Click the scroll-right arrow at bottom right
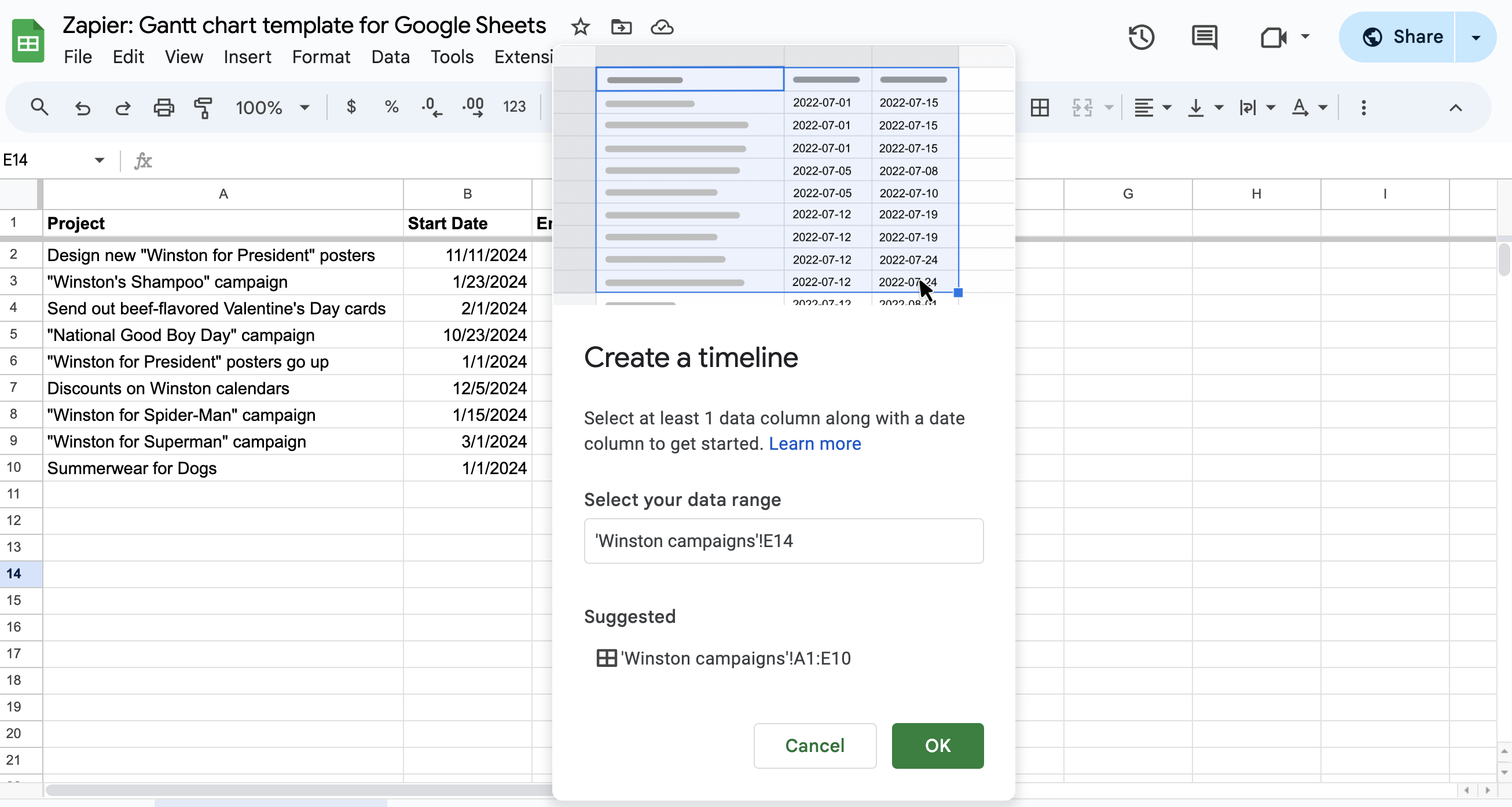Viewport: 1512px width, 807px height. pyautogui.click(x=1487, y=791)
